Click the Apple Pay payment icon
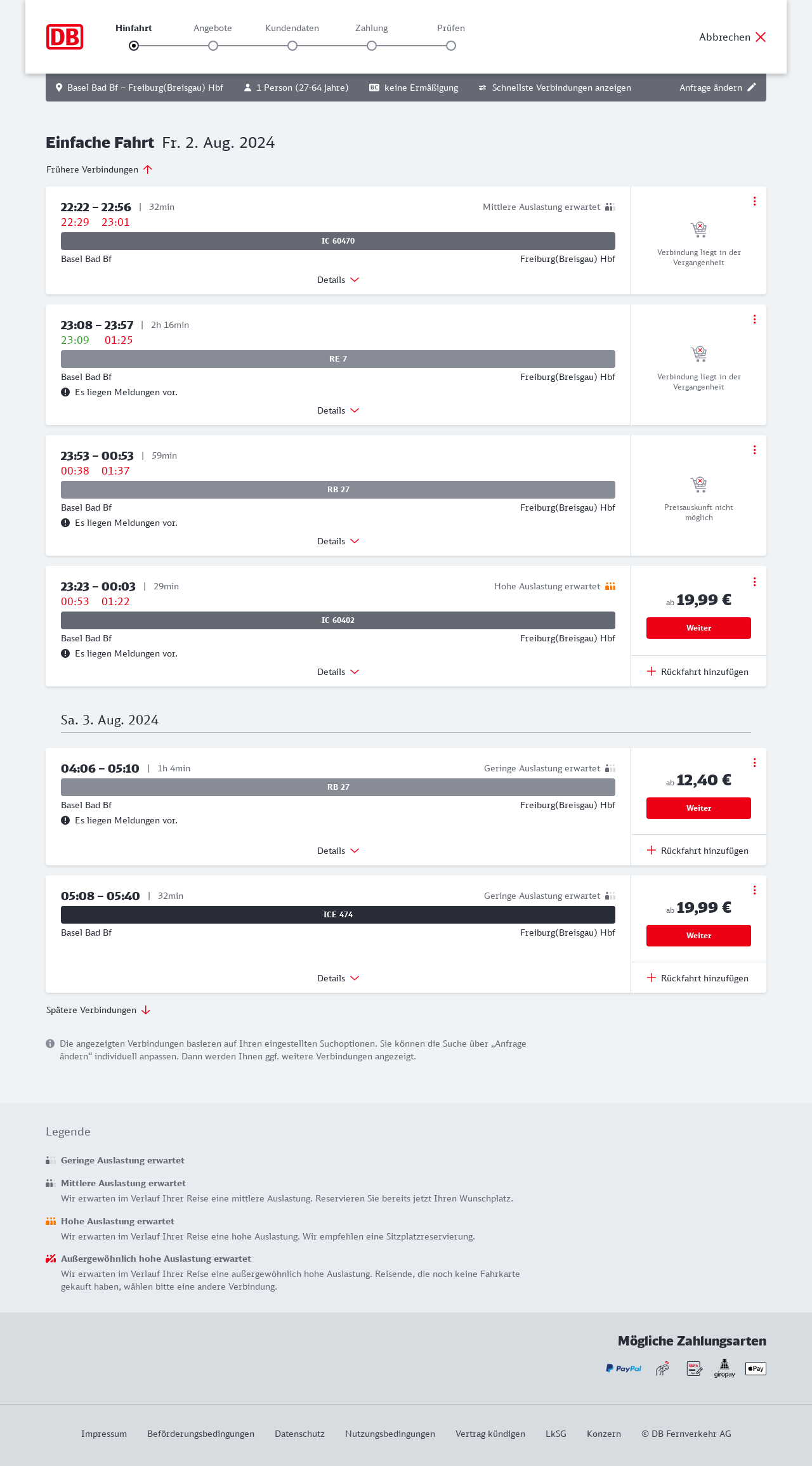The height and width of the screenshot is (1466, 812). coord(756,1368)
